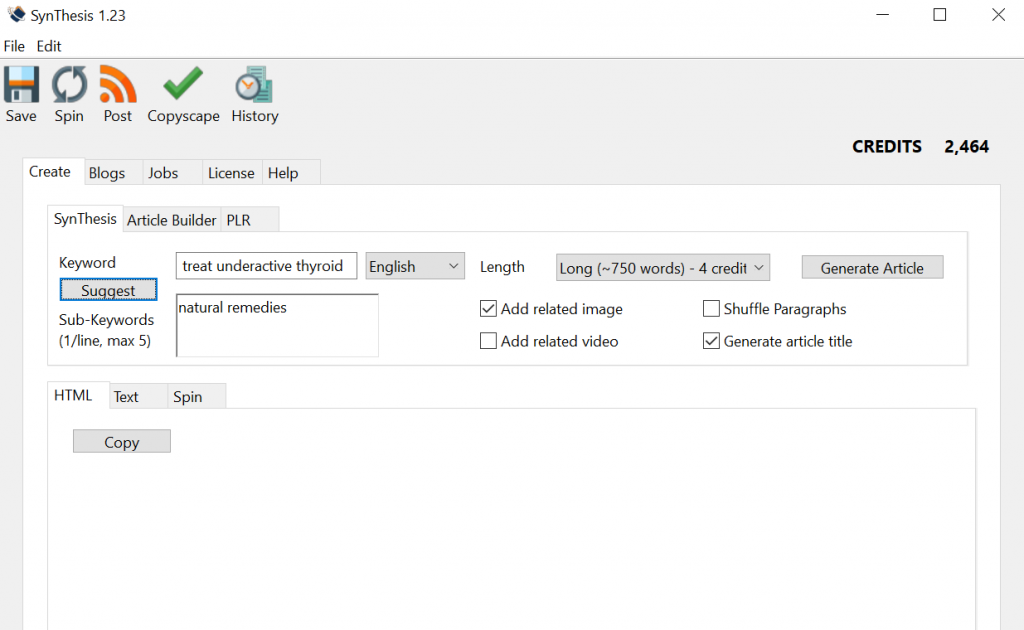This screenshot has height=630, width=1024.
Task: Expand the Length dropdown
Action: 663,268
